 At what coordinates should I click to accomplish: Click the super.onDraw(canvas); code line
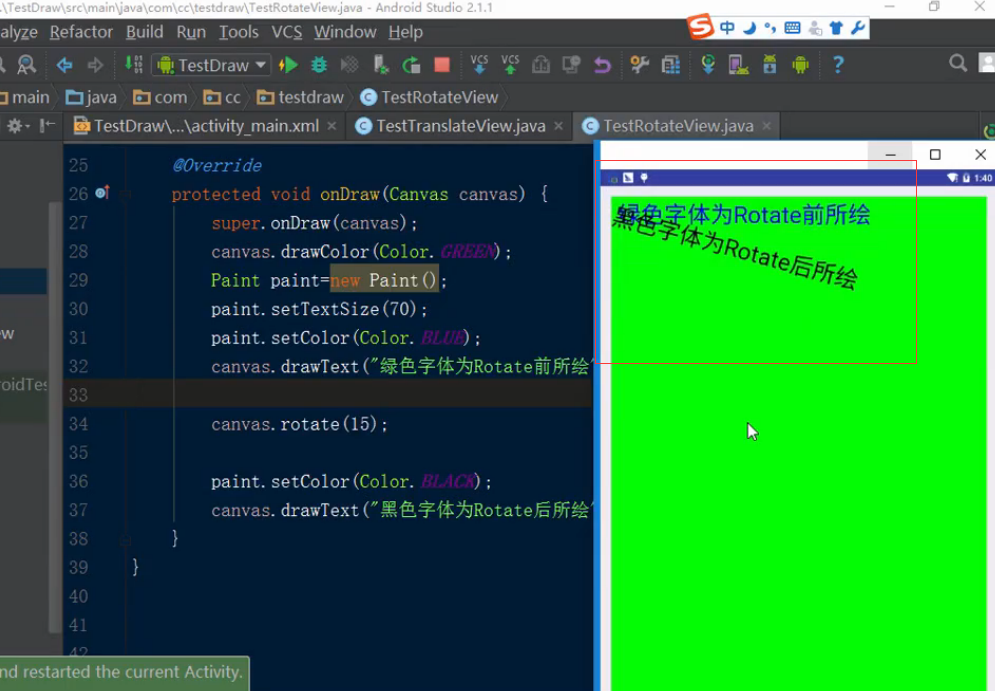[x=314, y=223]
